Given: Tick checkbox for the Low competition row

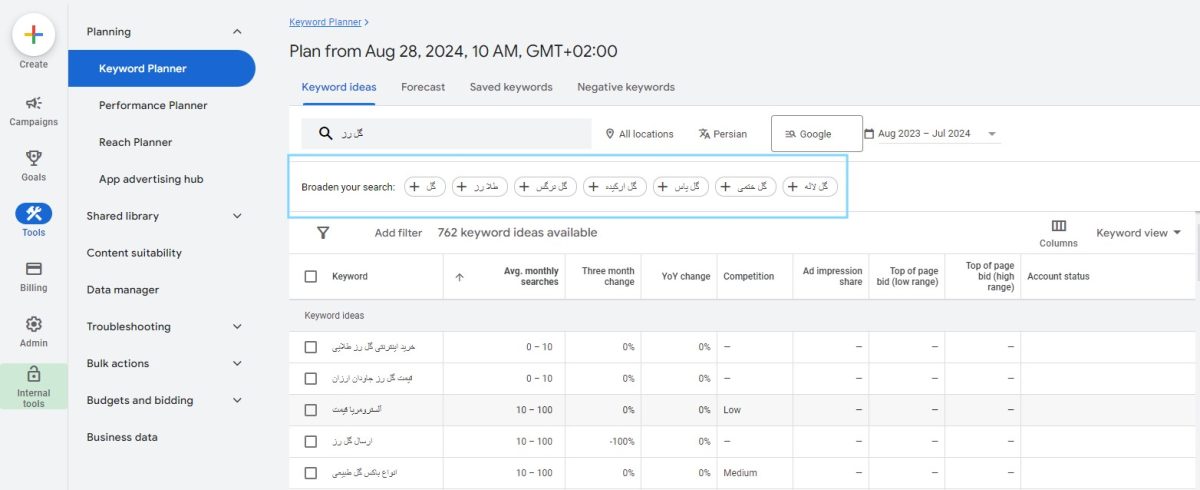Looking at the screenshot, I should pyautogui.click(x=311, y=410).
